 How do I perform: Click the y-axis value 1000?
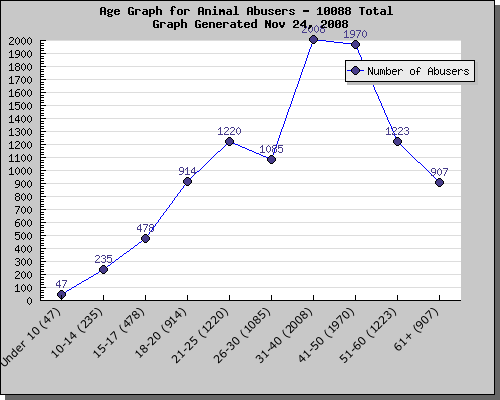click(x=20, y=171)
